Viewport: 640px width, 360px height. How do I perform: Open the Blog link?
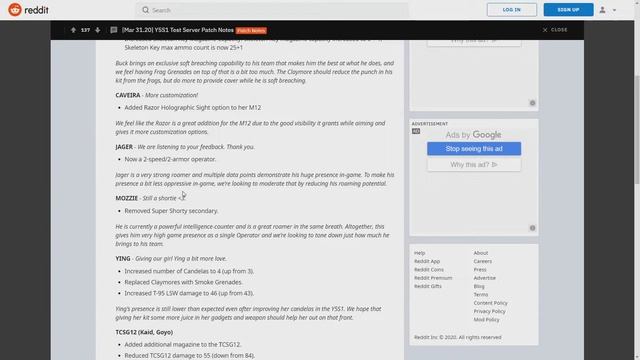(x=479, y=287)
